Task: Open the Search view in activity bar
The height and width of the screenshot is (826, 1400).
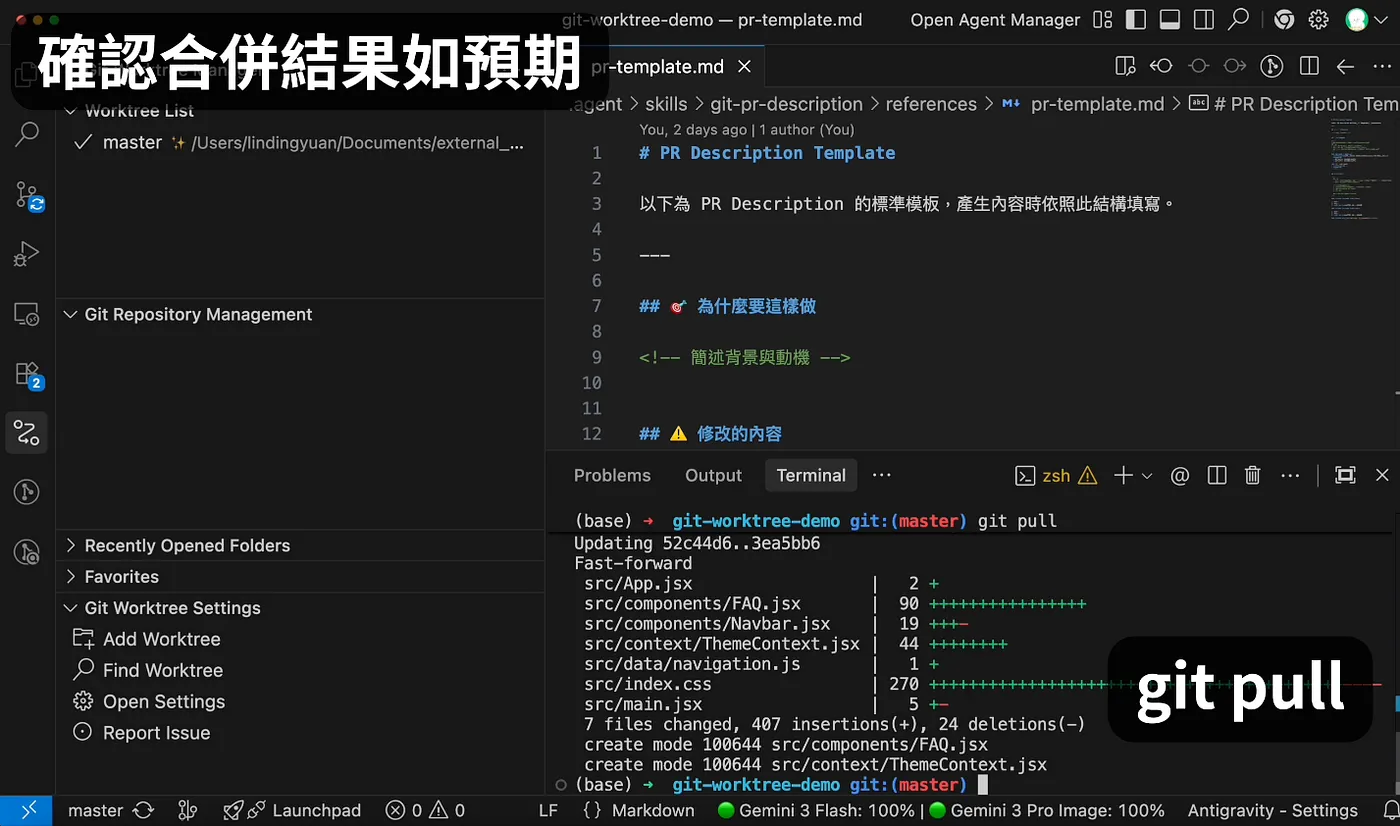Action: 27,134
